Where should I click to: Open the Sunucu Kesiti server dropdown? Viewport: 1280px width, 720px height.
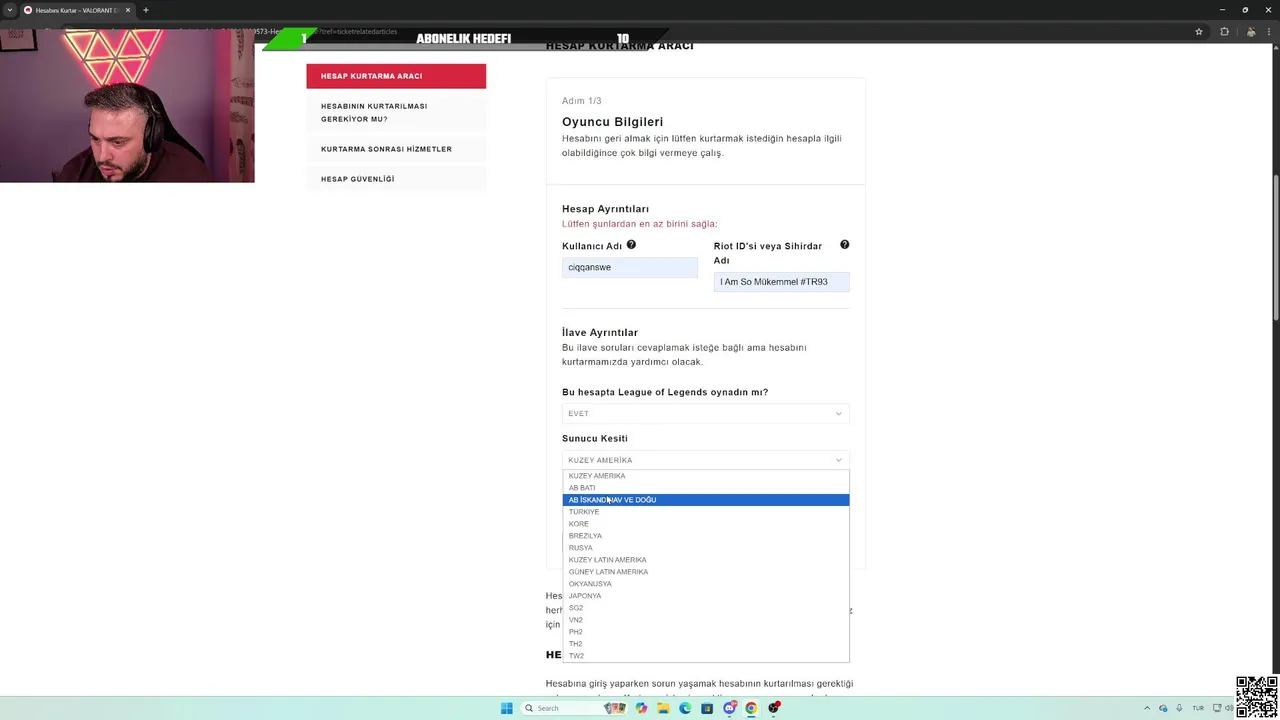click(705, 460)
